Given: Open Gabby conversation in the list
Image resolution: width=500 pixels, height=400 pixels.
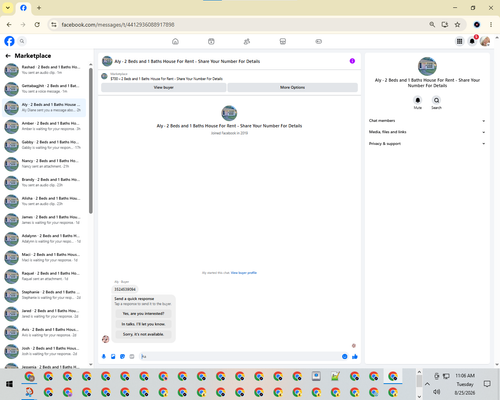Looking at the screenshot, I should pyautogui.click(x=44, y=145).
